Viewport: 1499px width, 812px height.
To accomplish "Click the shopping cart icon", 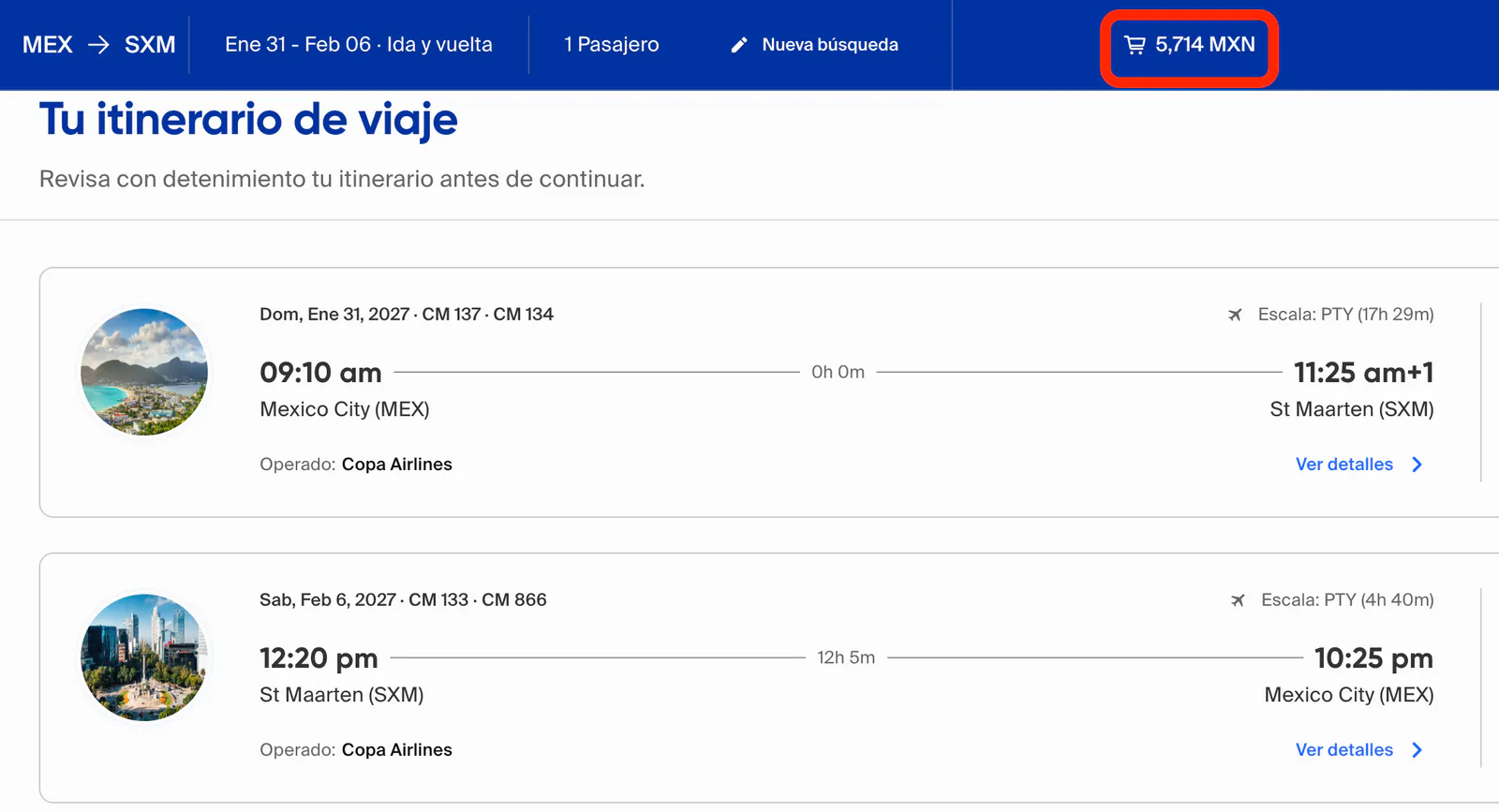I will pos(1135,45).
